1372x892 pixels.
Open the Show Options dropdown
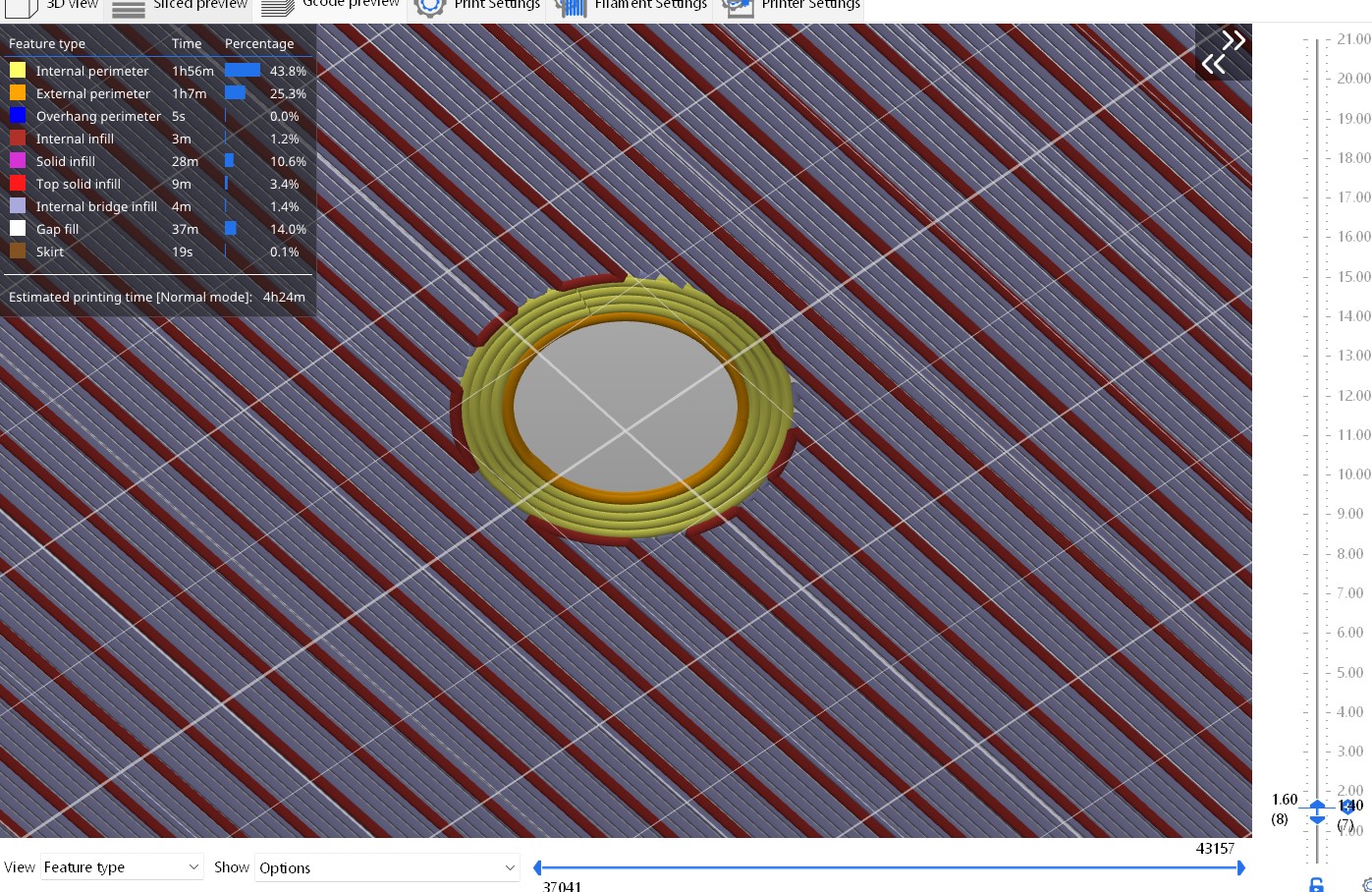pos(387,867)
